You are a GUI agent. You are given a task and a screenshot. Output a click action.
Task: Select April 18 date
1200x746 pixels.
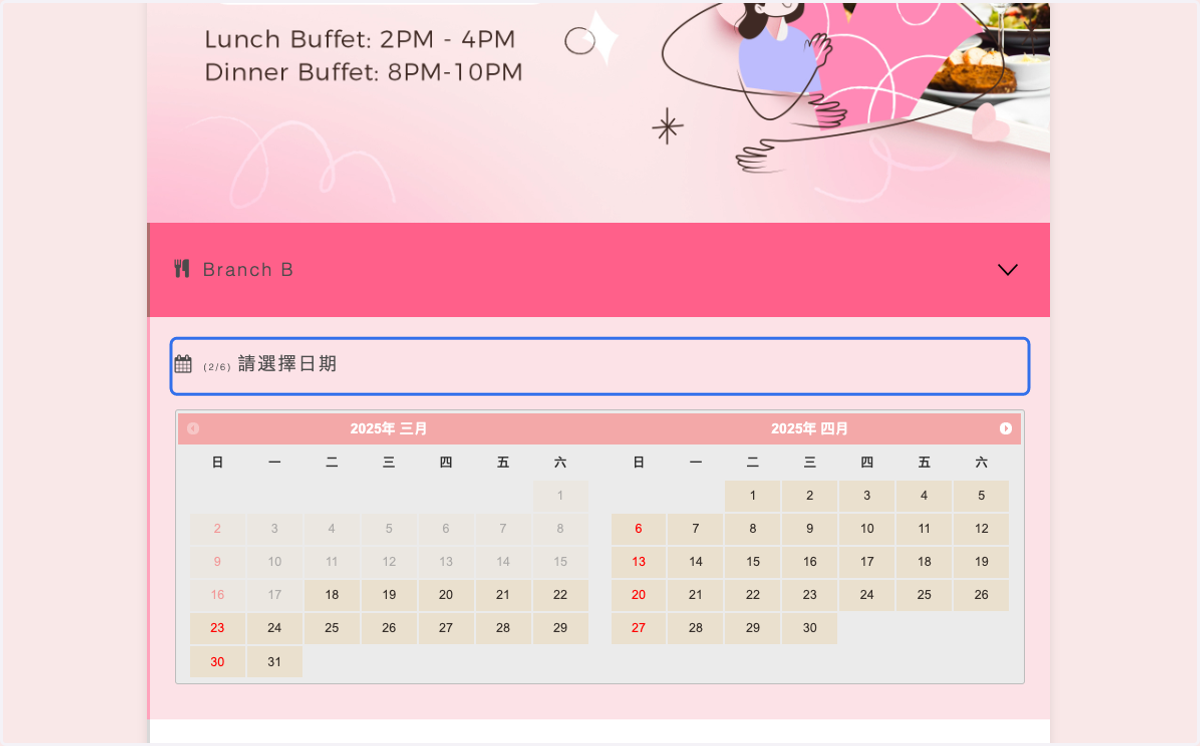(924, 562)
